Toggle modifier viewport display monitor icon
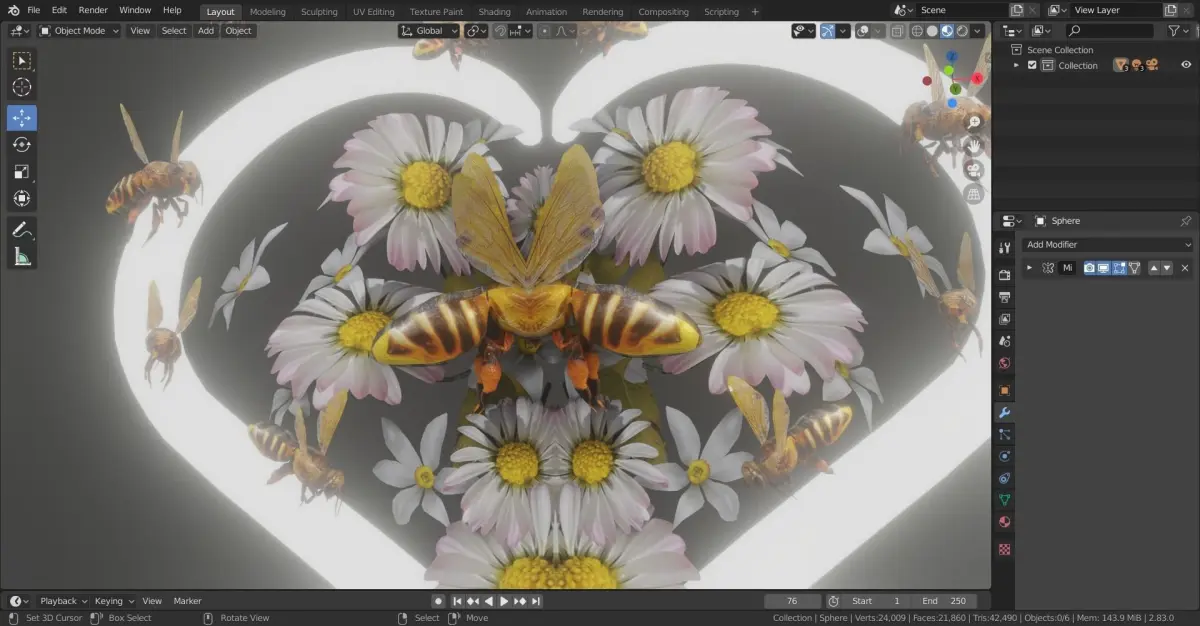The image size is (1200, 626). coord(1104,268)
